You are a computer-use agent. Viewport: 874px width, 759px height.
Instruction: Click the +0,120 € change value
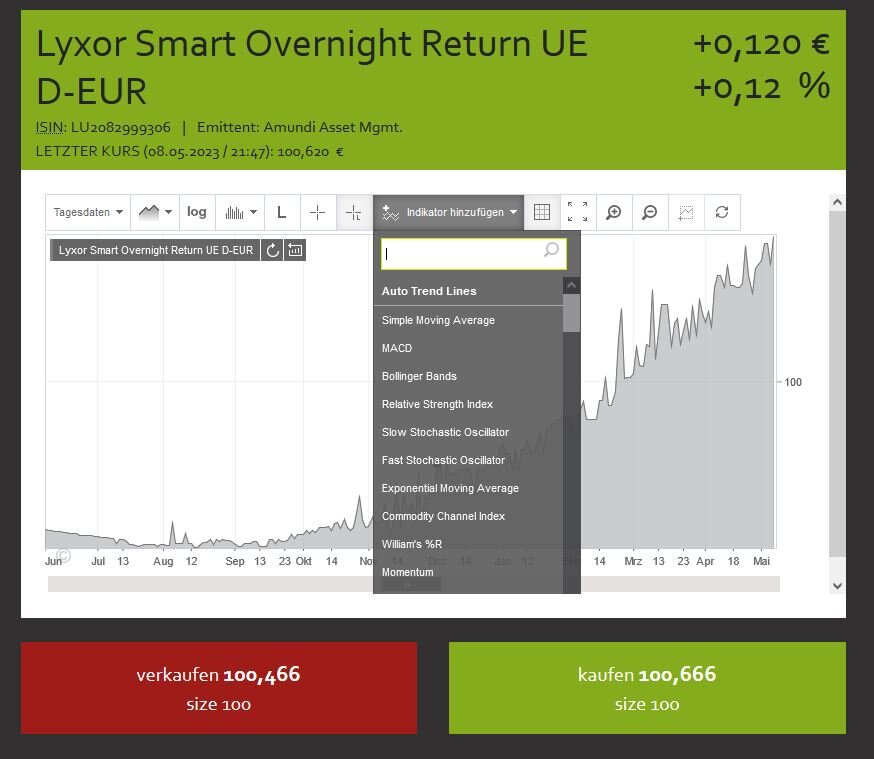pyautogui.click(x=761, y=44)
